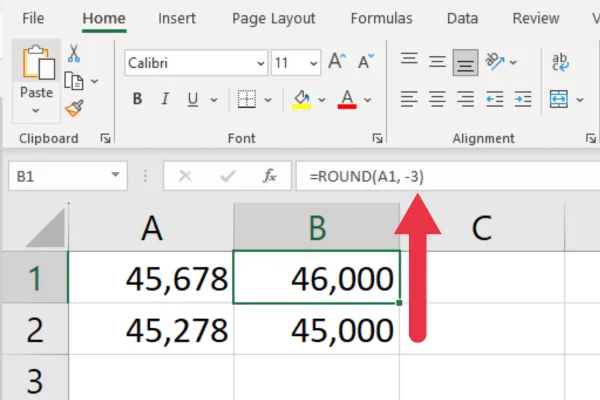Select cell containing 46,000
Image resolution: width=600 pixels, height=400 pixels.
click(316, 277)
